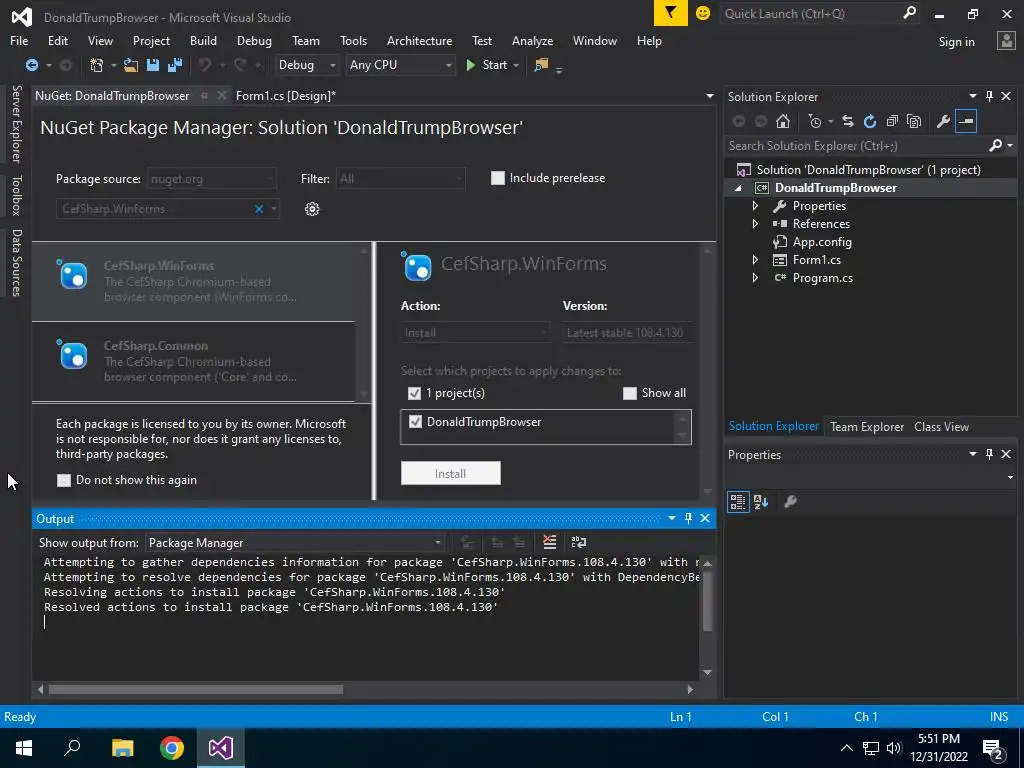The image size is (1024, 768).
Task: Click the Search Solution Explorer field
Action: 855,146
